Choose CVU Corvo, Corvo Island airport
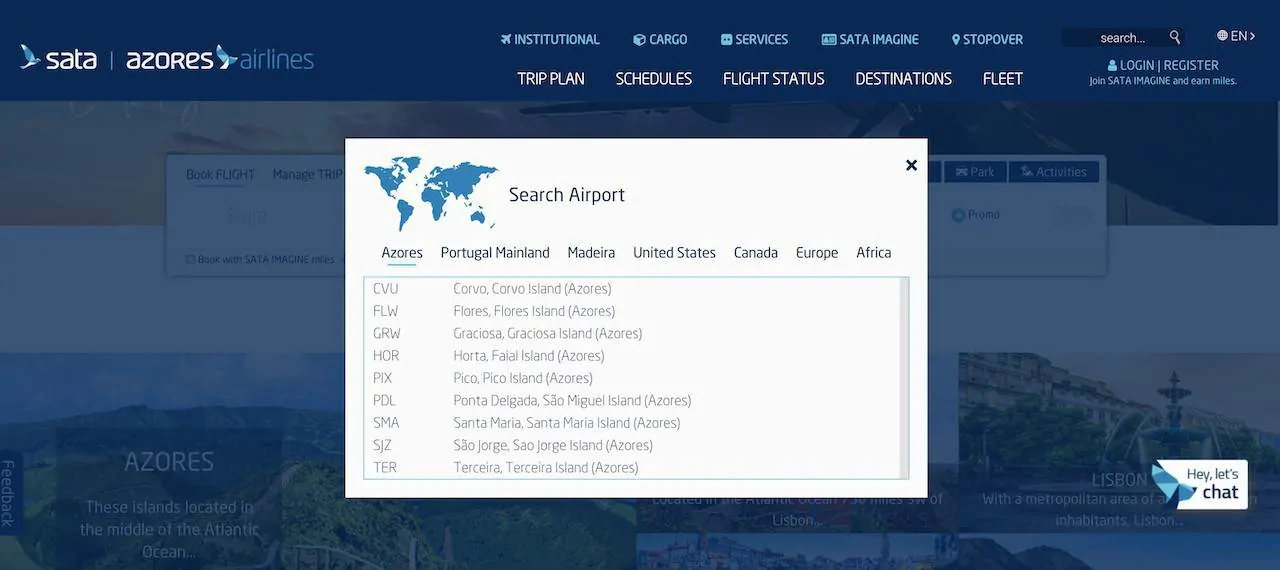This screenshot has height=570, width=1280. coord(632,289)
